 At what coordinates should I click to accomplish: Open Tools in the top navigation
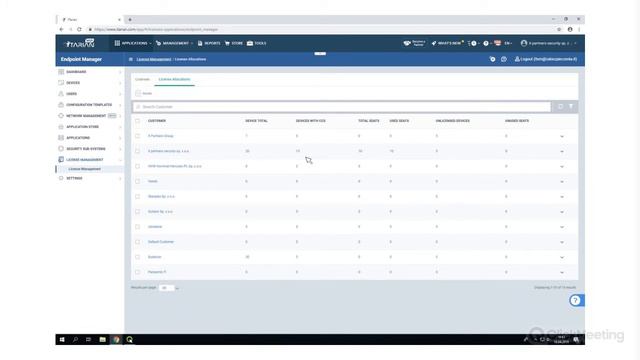point(256,43)
